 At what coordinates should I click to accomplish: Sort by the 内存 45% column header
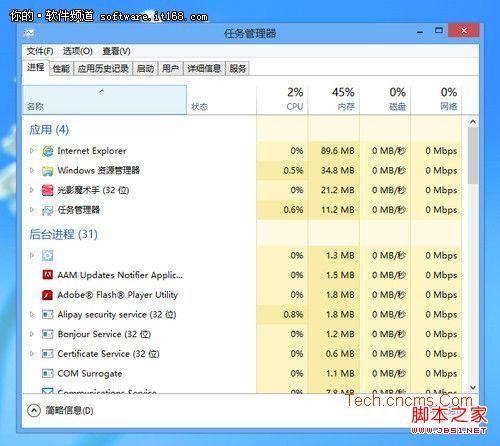coord(334,100)
